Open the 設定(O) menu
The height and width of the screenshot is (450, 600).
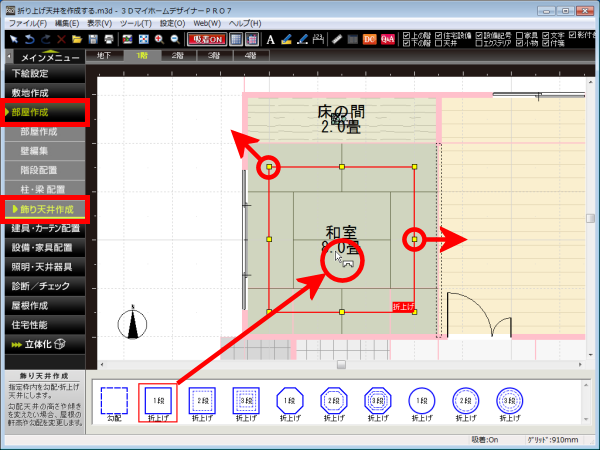pyautogui.click(x=173, y=23)
